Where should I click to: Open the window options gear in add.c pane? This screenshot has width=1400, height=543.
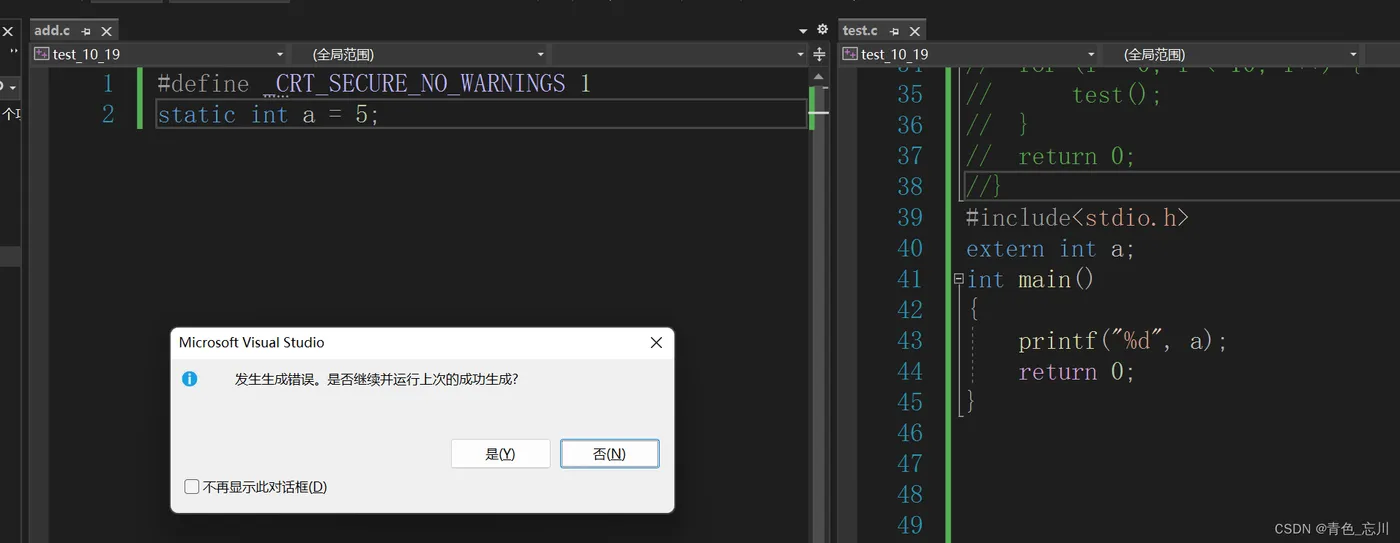(822, 30)
